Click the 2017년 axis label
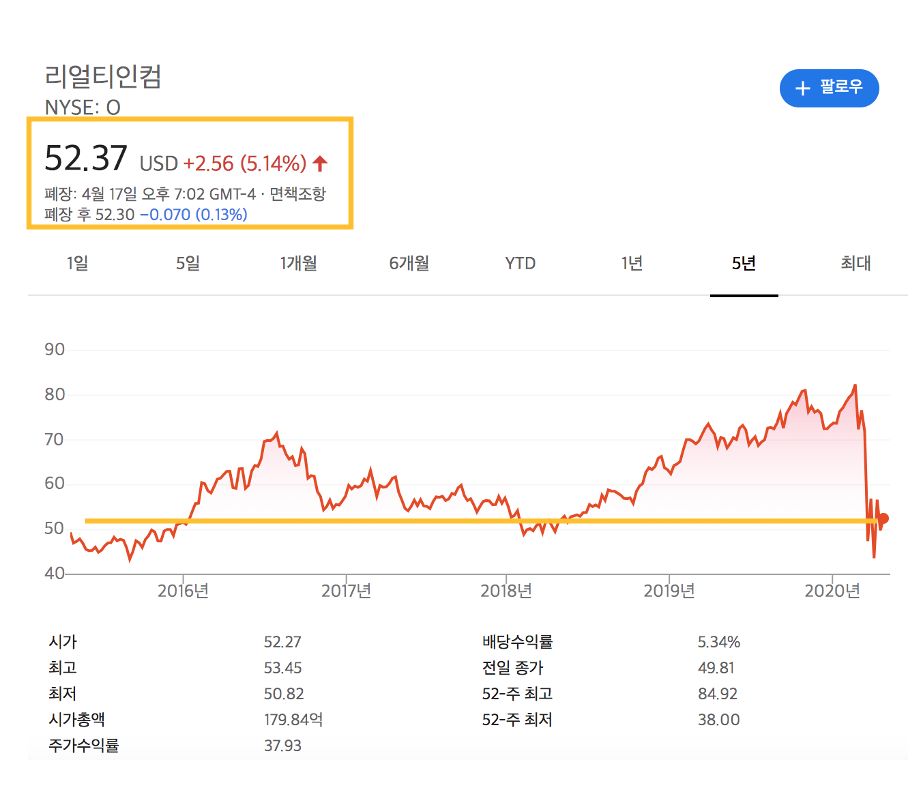The image size is (916, 802). pos(346,591)
